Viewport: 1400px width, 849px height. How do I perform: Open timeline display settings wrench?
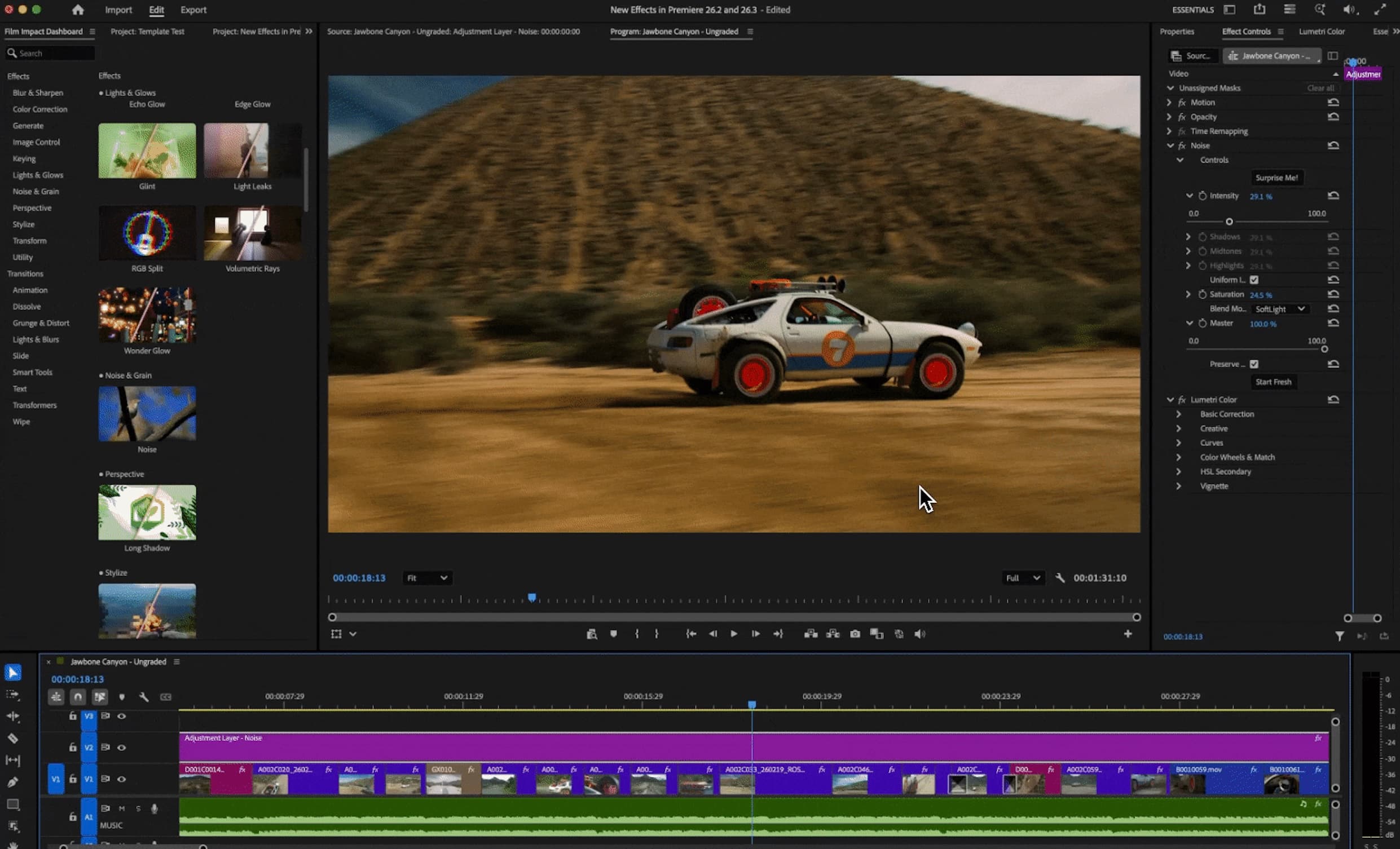(144, 697)
